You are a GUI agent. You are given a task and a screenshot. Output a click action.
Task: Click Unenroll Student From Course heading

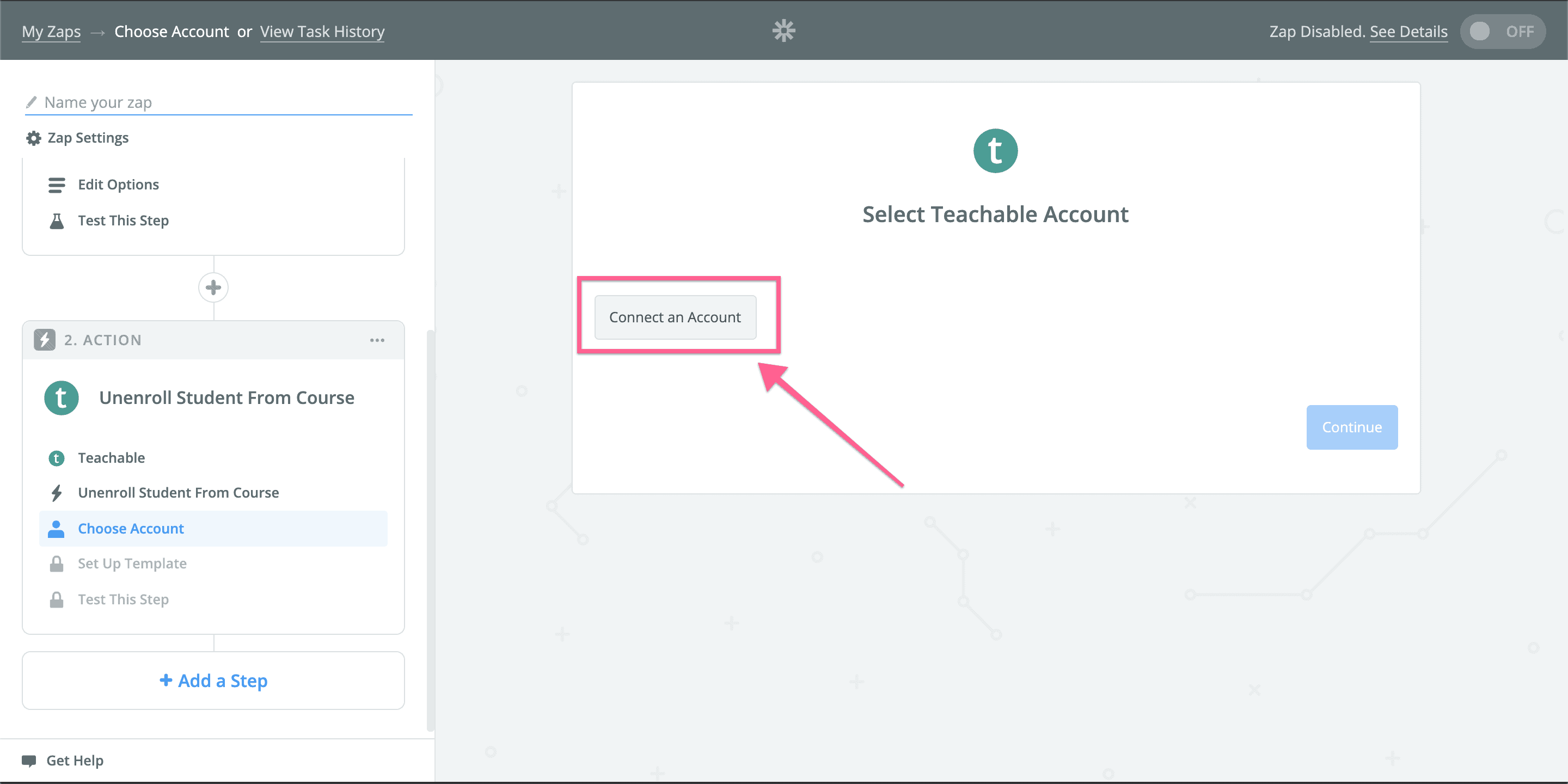226,398
